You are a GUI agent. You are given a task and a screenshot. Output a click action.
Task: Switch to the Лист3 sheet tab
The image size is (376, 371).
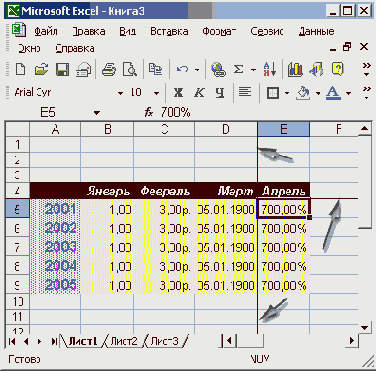(164, 341)
